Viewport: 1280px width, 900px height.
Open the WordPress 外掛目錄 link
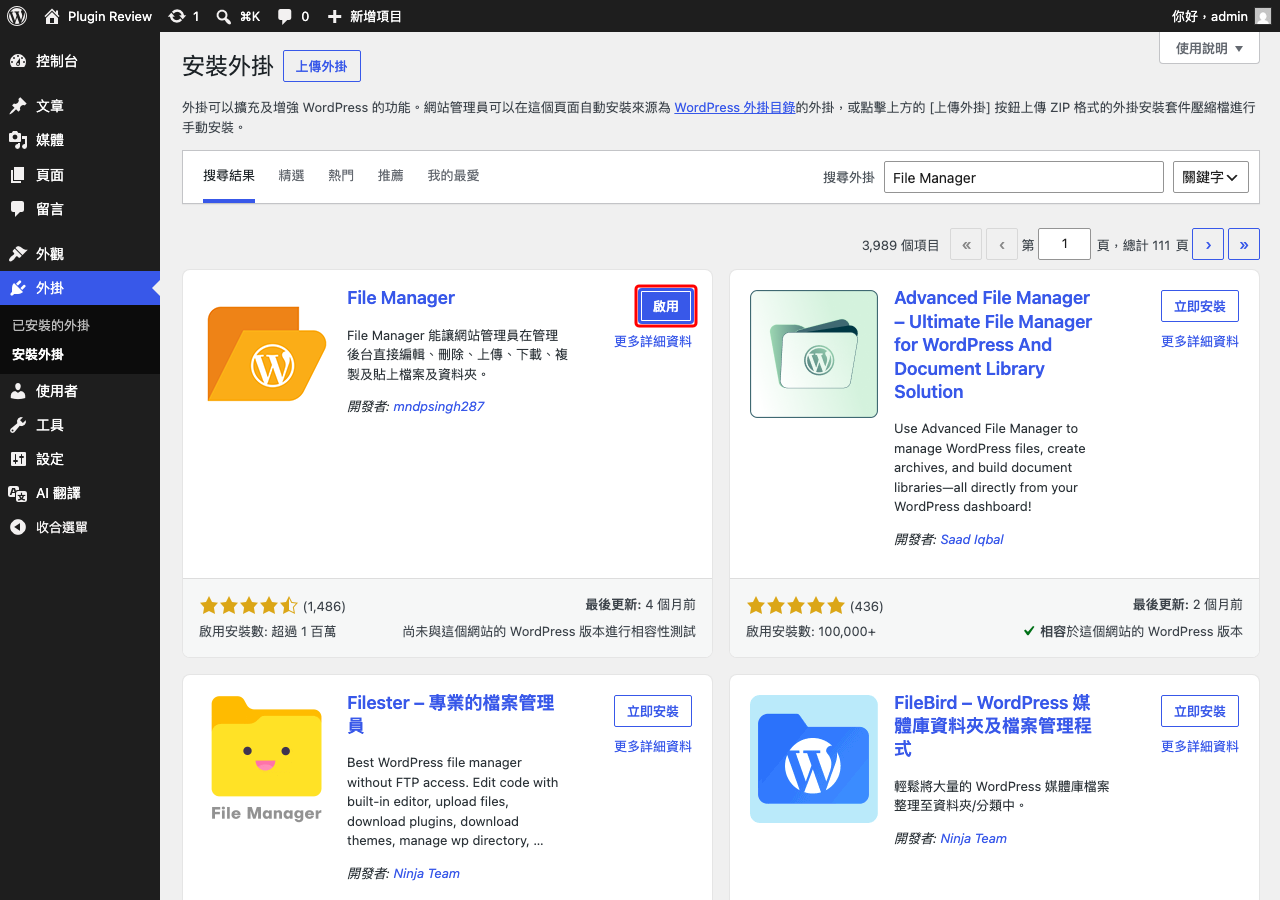(x=735, y=107)
